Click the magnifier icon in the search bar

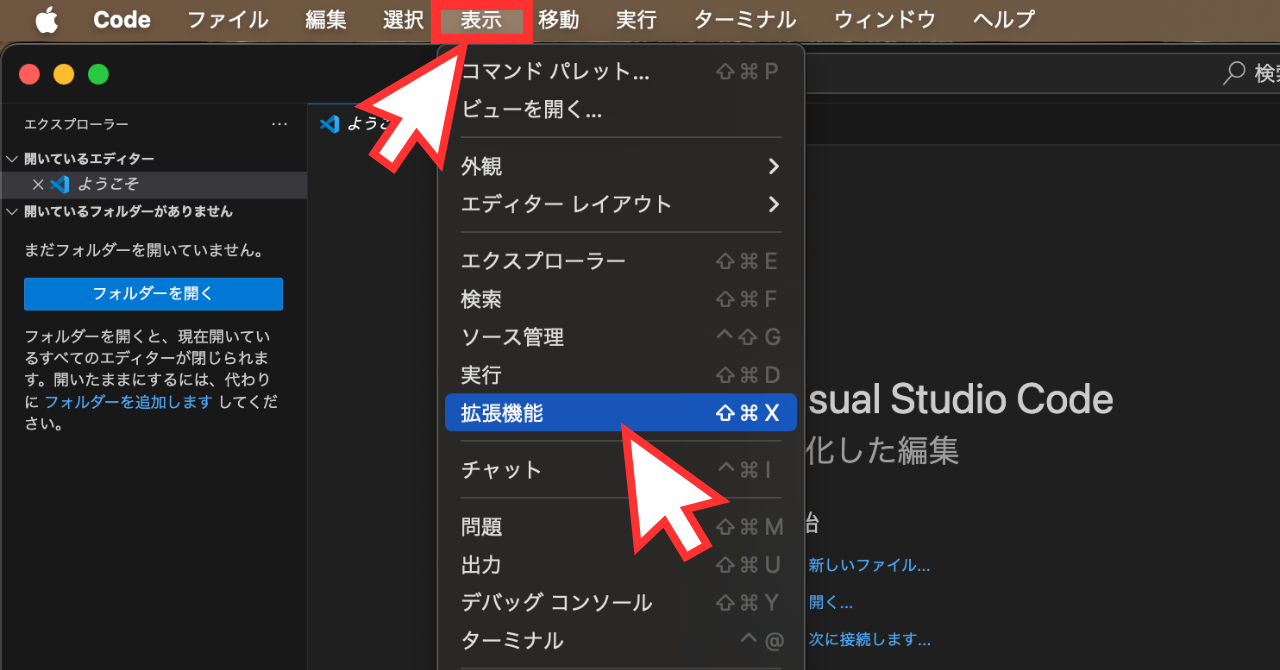(x=1233, y=73)
